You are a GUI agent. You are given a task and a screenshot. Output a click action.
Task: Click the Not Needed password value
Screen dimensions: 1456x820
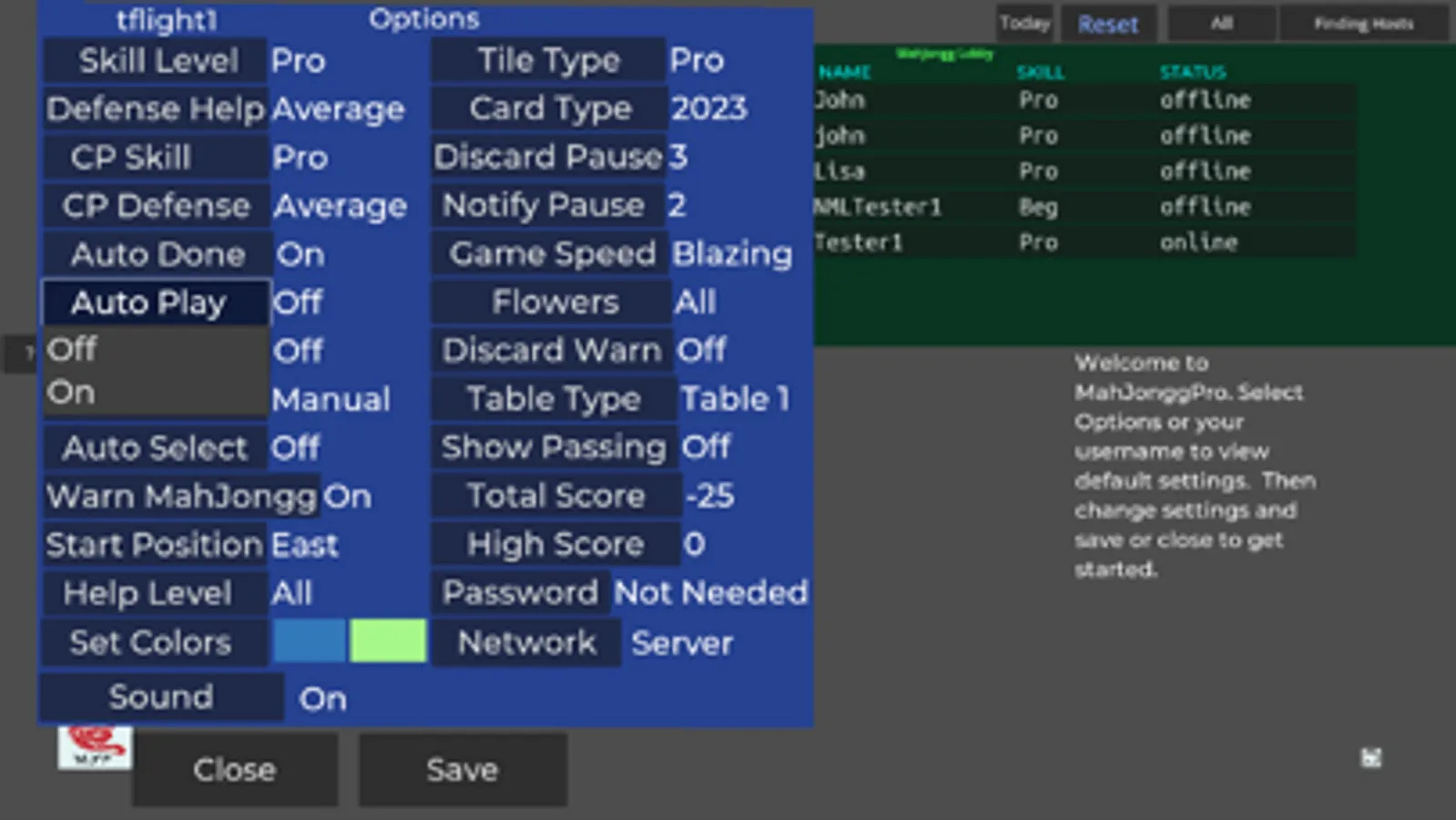(x=710, y=592)
